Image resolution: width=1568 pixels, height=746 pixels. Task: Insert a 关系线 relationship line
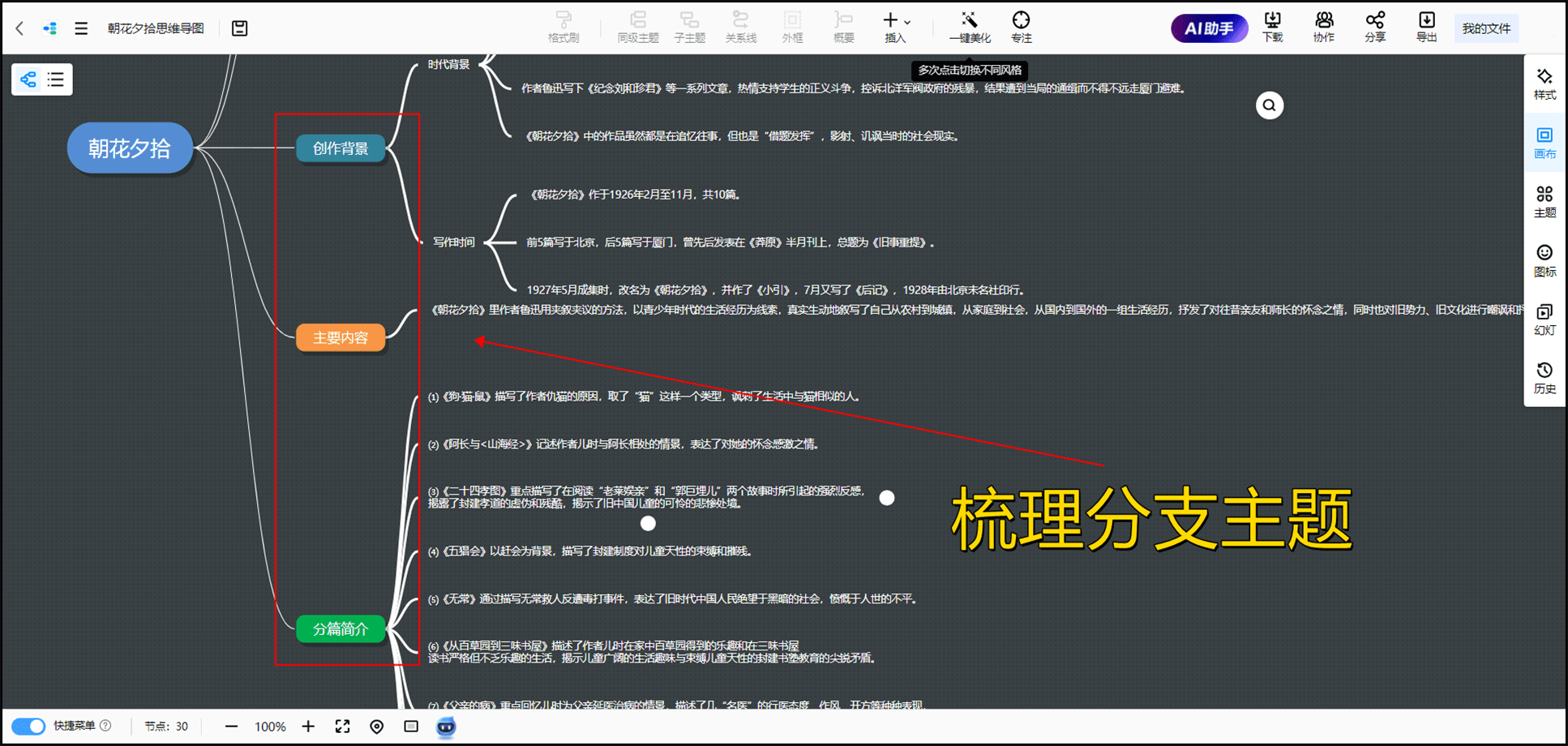[741, 28]
